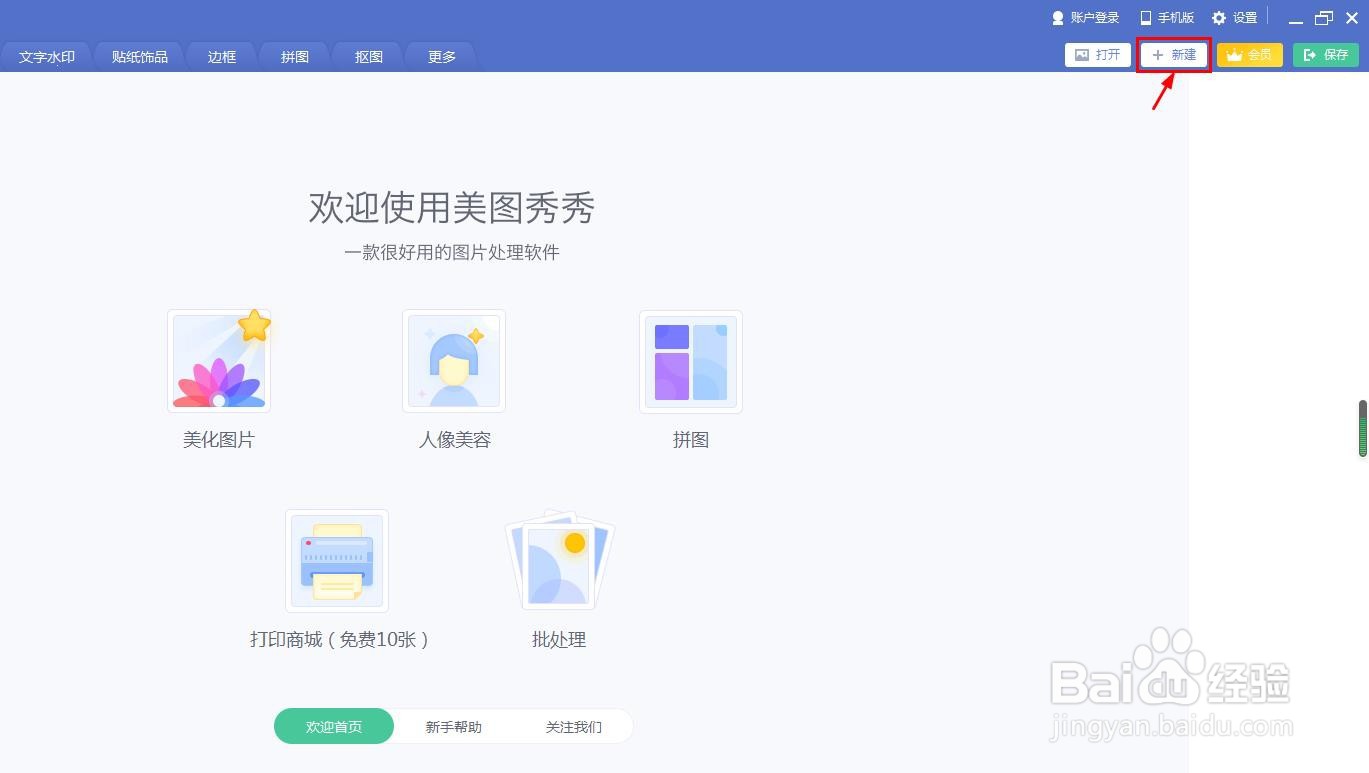Click the green vertical scrollbar handle
Image resolution: width=1369 pixels, height=773 pixels.
pos(1363,429)
